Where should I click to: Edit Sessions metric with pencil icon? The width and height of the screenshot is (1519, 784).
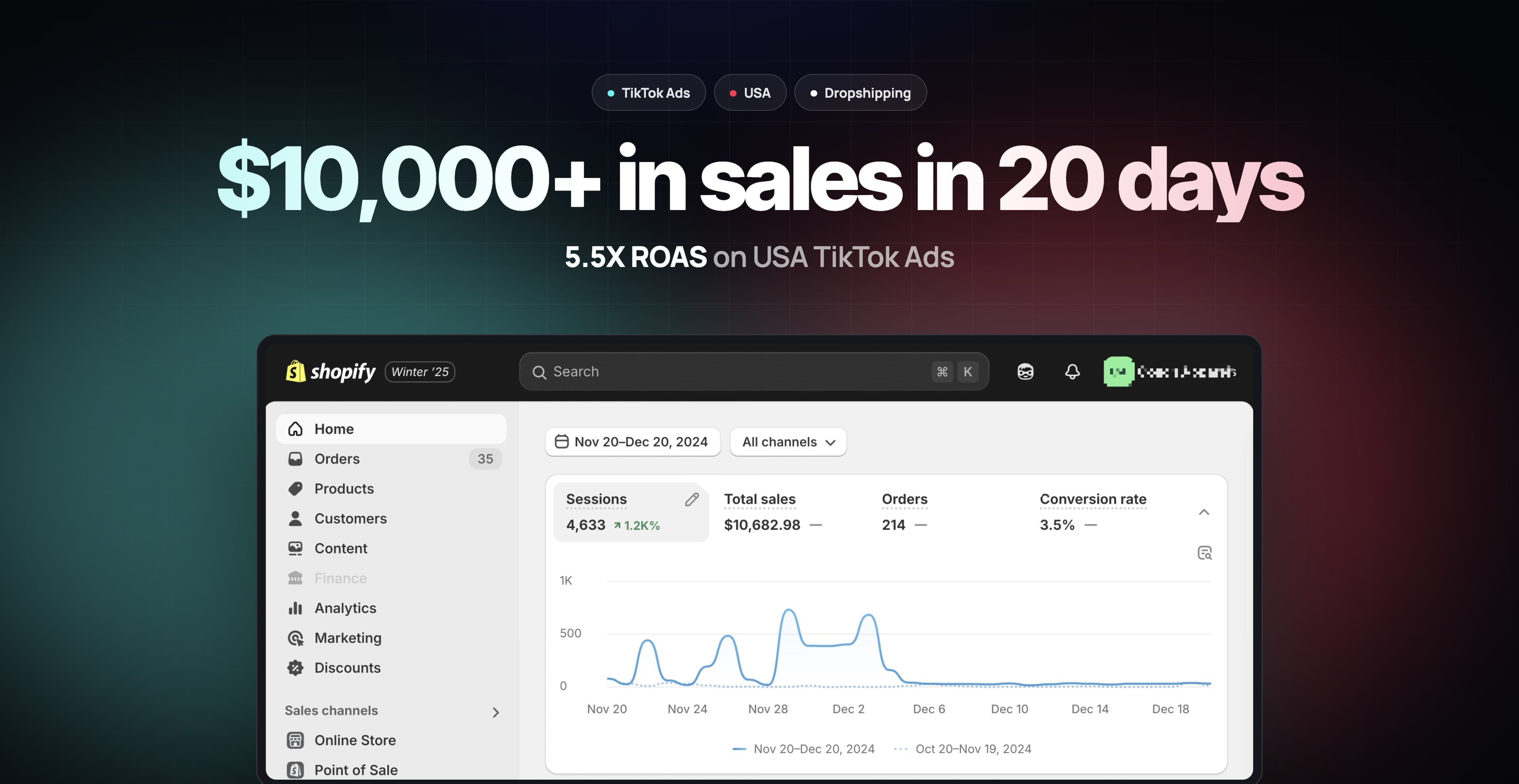692,500
